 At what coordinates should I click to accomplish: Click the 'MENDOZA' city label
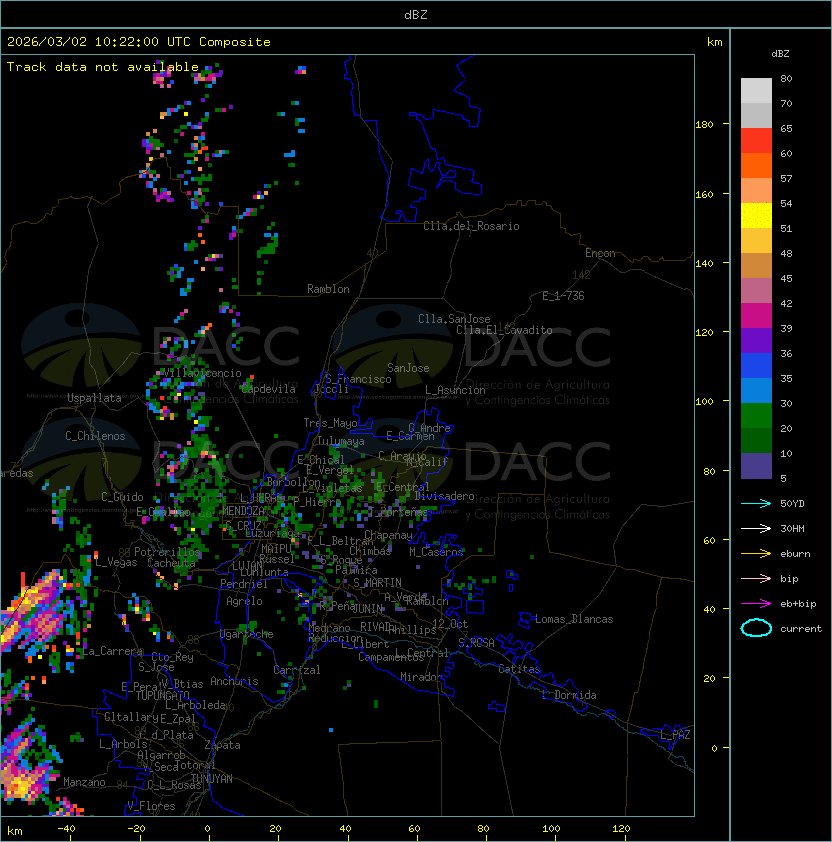click(x=243, y=510)
